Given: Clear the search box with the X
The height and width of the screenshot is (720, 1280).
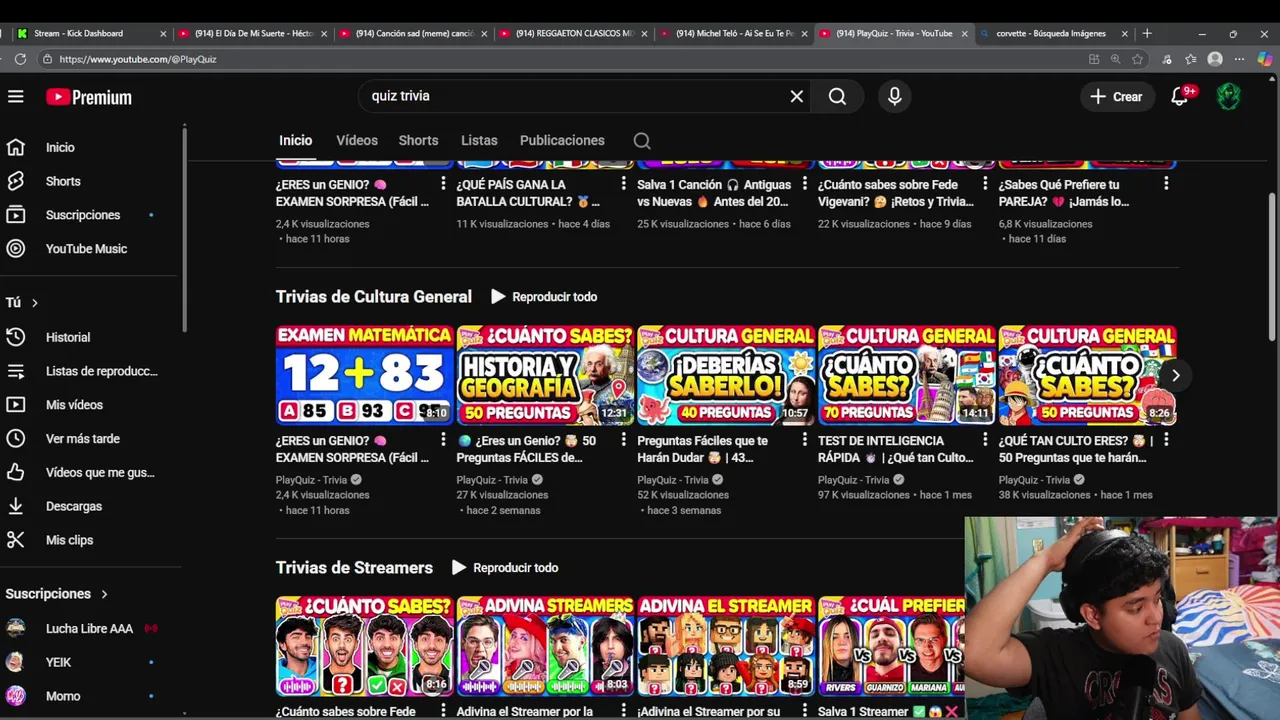Looking at the screenshot, I should point(796,96).
